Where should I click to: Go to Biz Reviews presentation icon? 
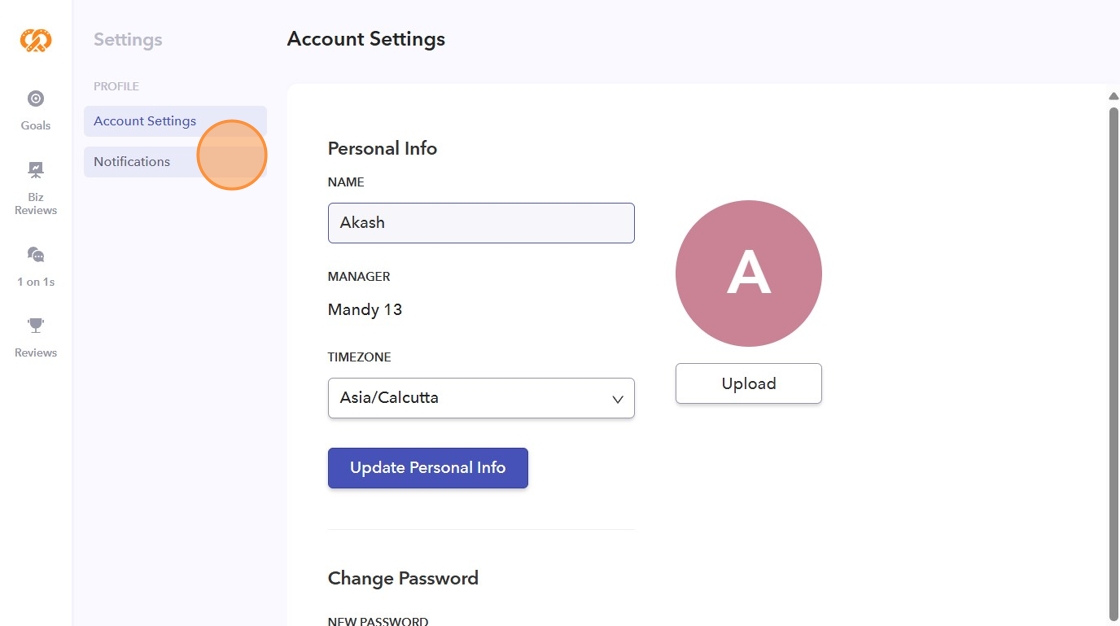[x=36, y=170]
